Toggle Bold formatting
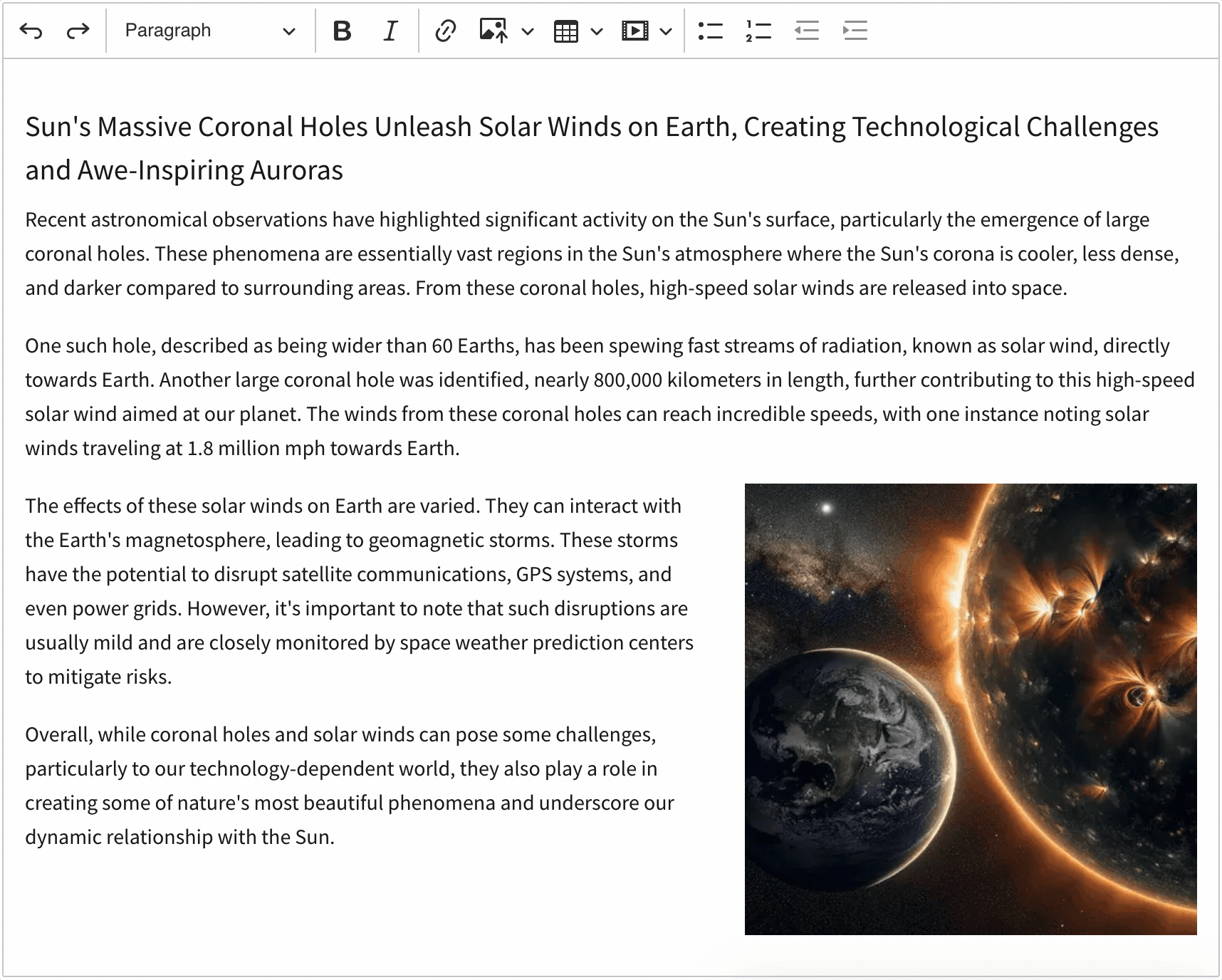1222x980 pixels. coord(342,31)
